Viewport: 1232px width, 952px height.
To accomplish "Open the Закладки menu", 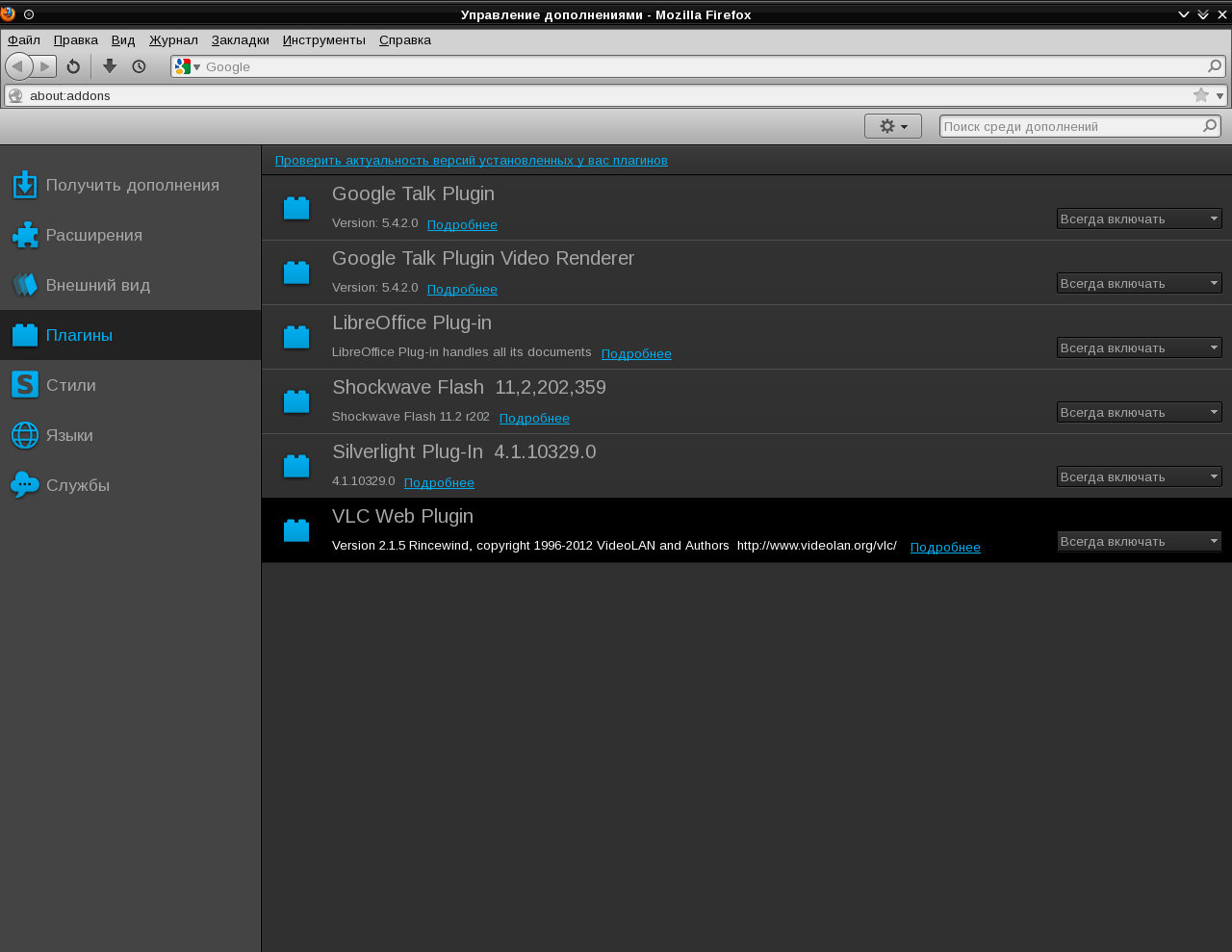I will click(241, 40).
